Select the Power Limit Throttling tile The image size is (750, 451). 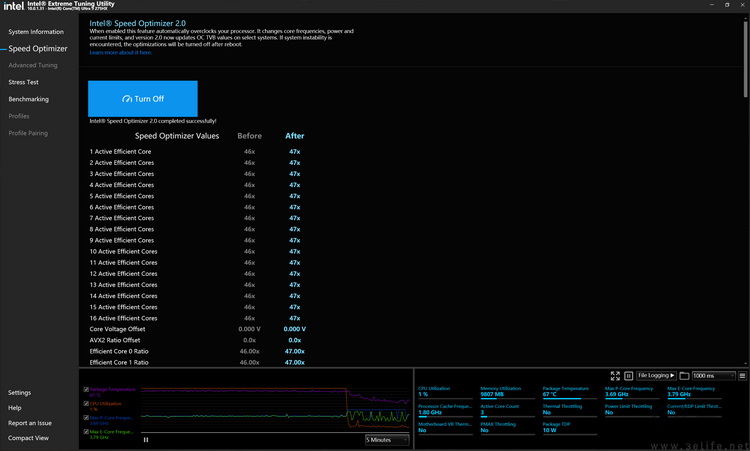[631, 409]
